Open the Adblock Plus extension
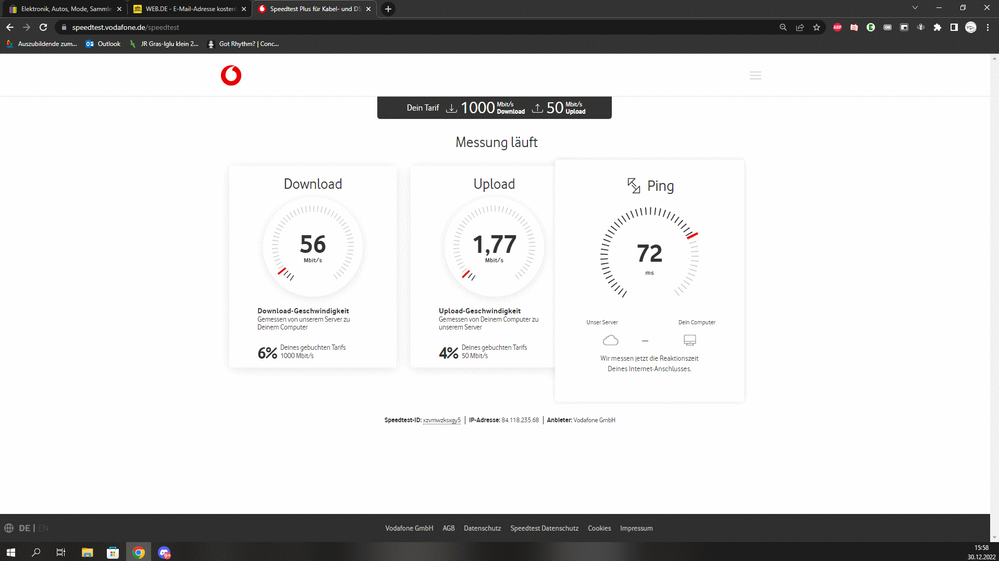 point(837,27)
